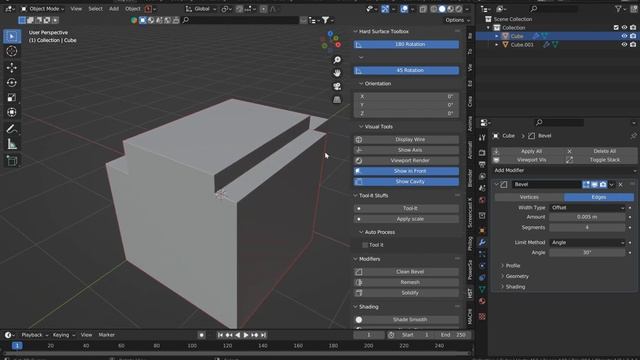The width and height of the screenshot is (640, 360).
Task: Switch perspective/orthographic grid icon
Action: 337,100
